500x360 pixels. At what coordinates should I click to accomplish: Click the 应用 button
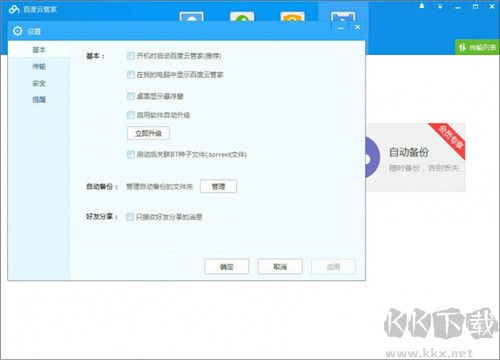click(x=333, y=267)
